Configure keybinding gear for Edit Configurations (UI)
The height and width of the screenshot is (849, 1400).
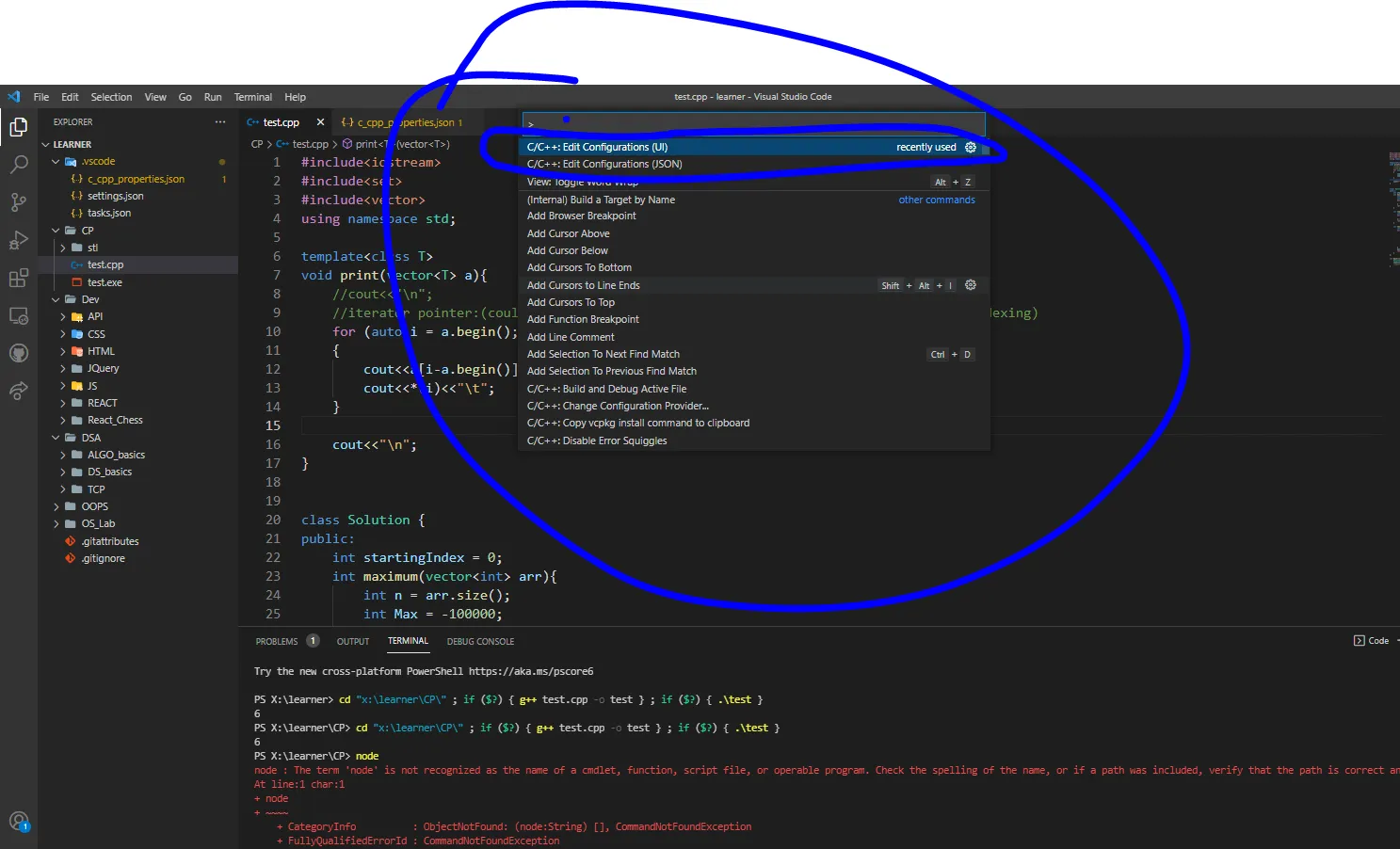[x=971, y=147]
